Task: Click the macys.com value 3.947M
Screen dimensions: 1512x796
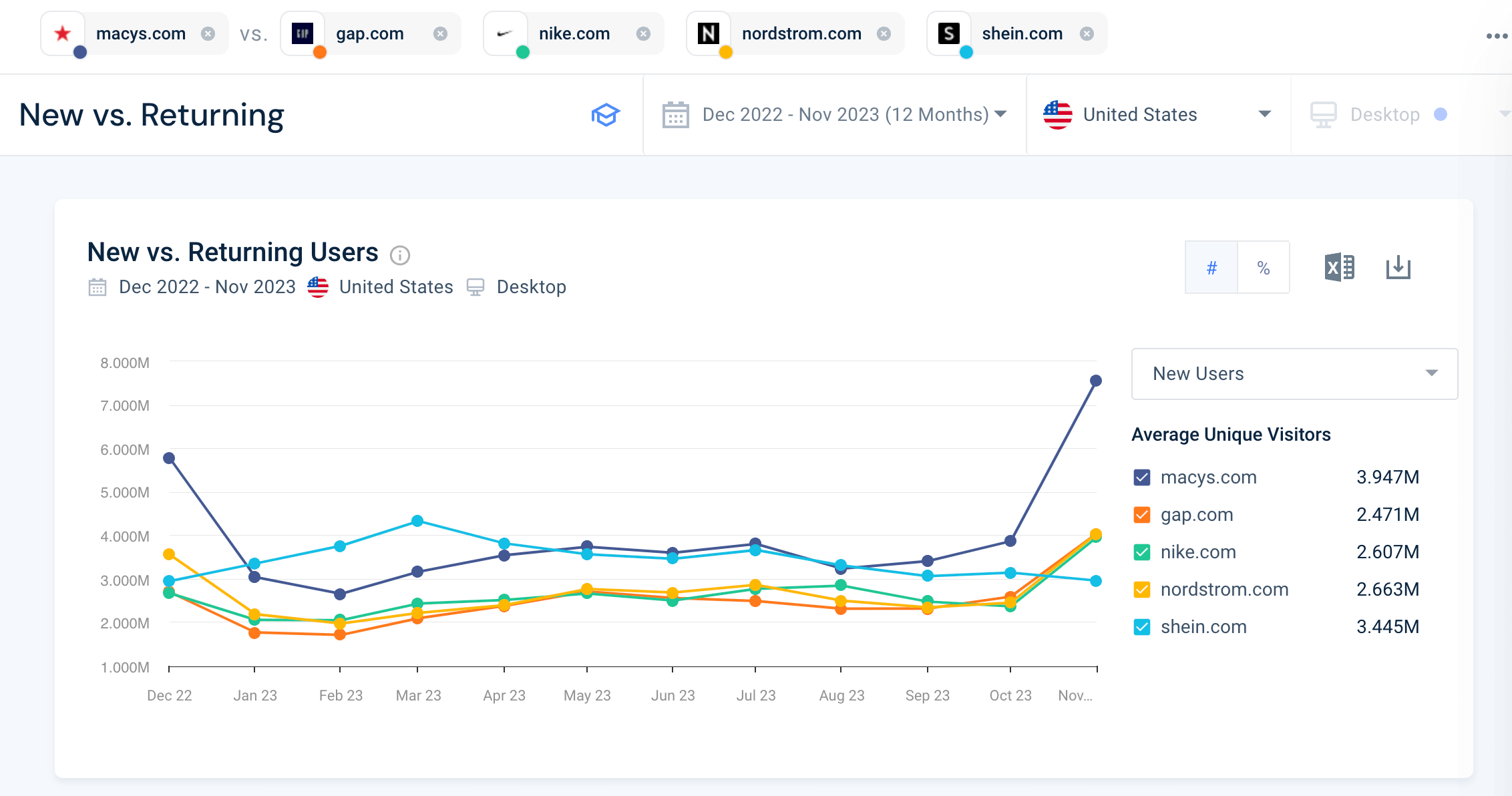Action: (1388, 477)
